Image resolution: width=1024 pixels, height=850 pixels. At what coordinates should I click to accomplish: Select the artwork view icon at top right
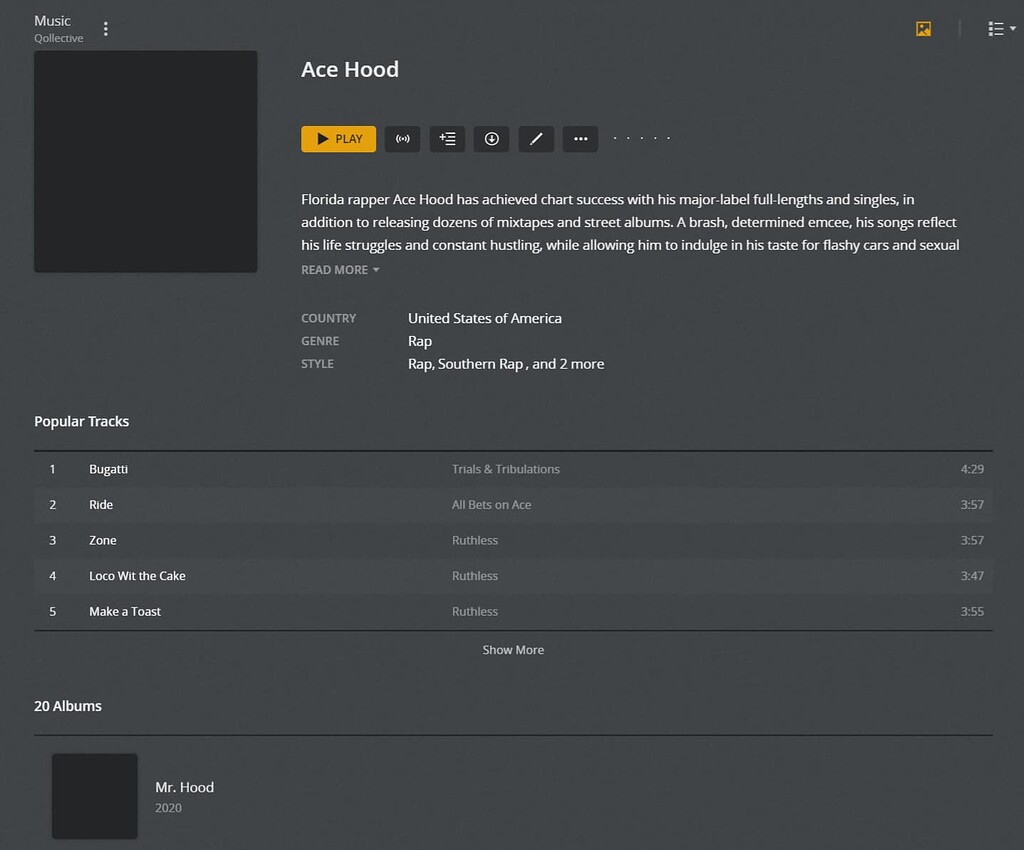tap(923, 27)
